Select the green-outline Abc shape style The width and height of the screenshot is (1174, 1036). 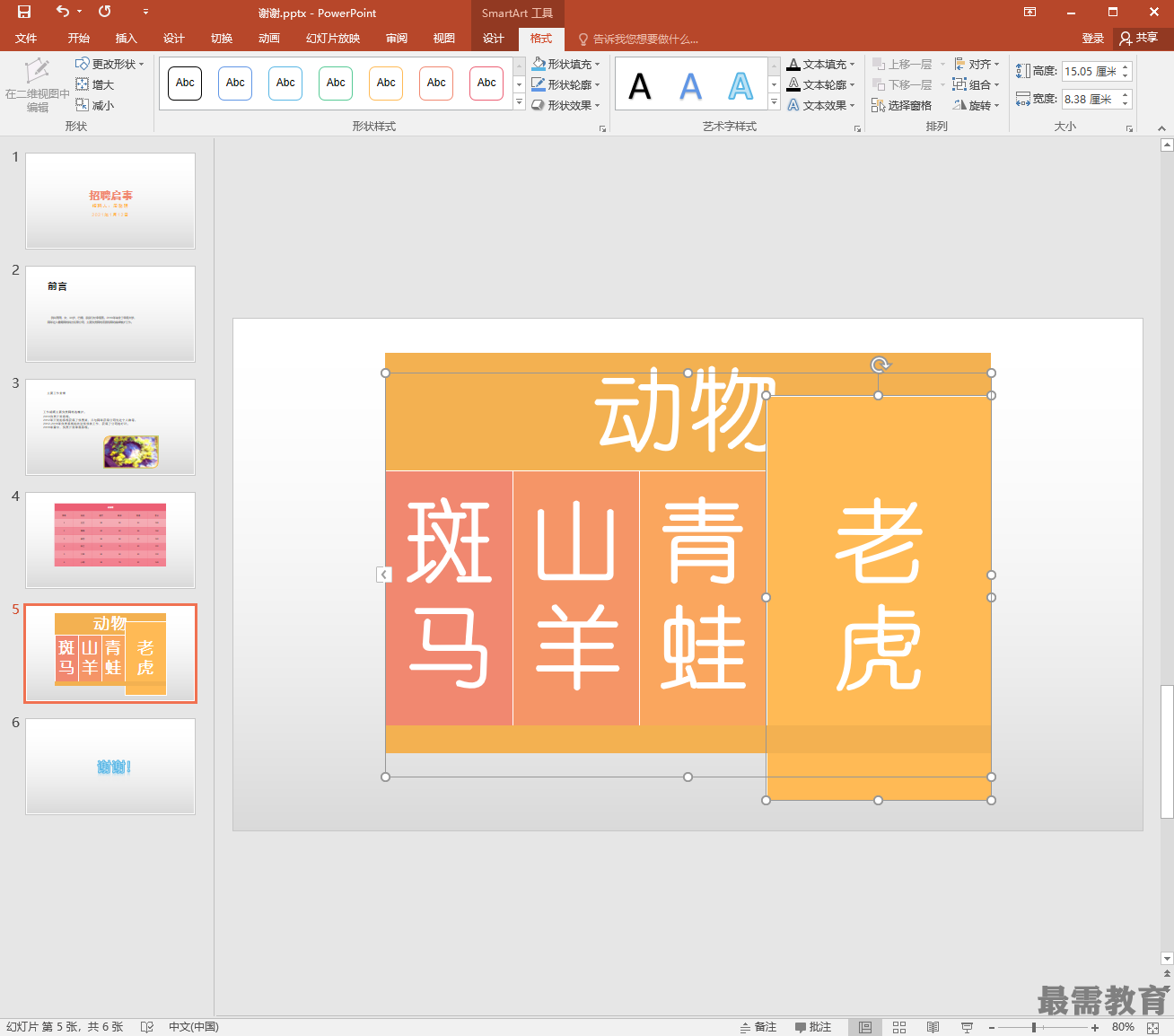[x=336, y=83]
